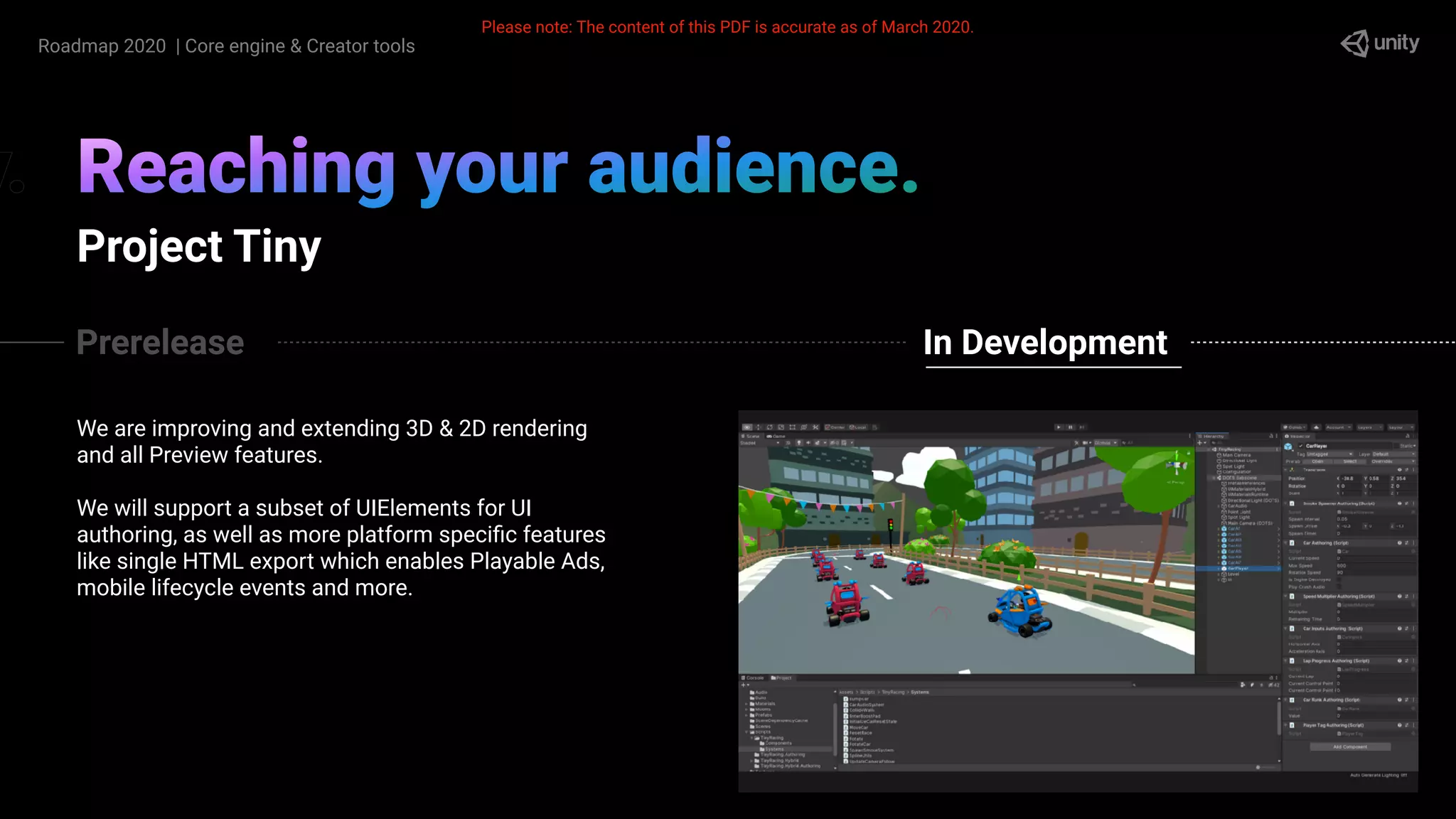Open the CarAudioSystem script asset
Image resolution: width=1456 pixels, height=819 pixels.
tap(864, 705)
